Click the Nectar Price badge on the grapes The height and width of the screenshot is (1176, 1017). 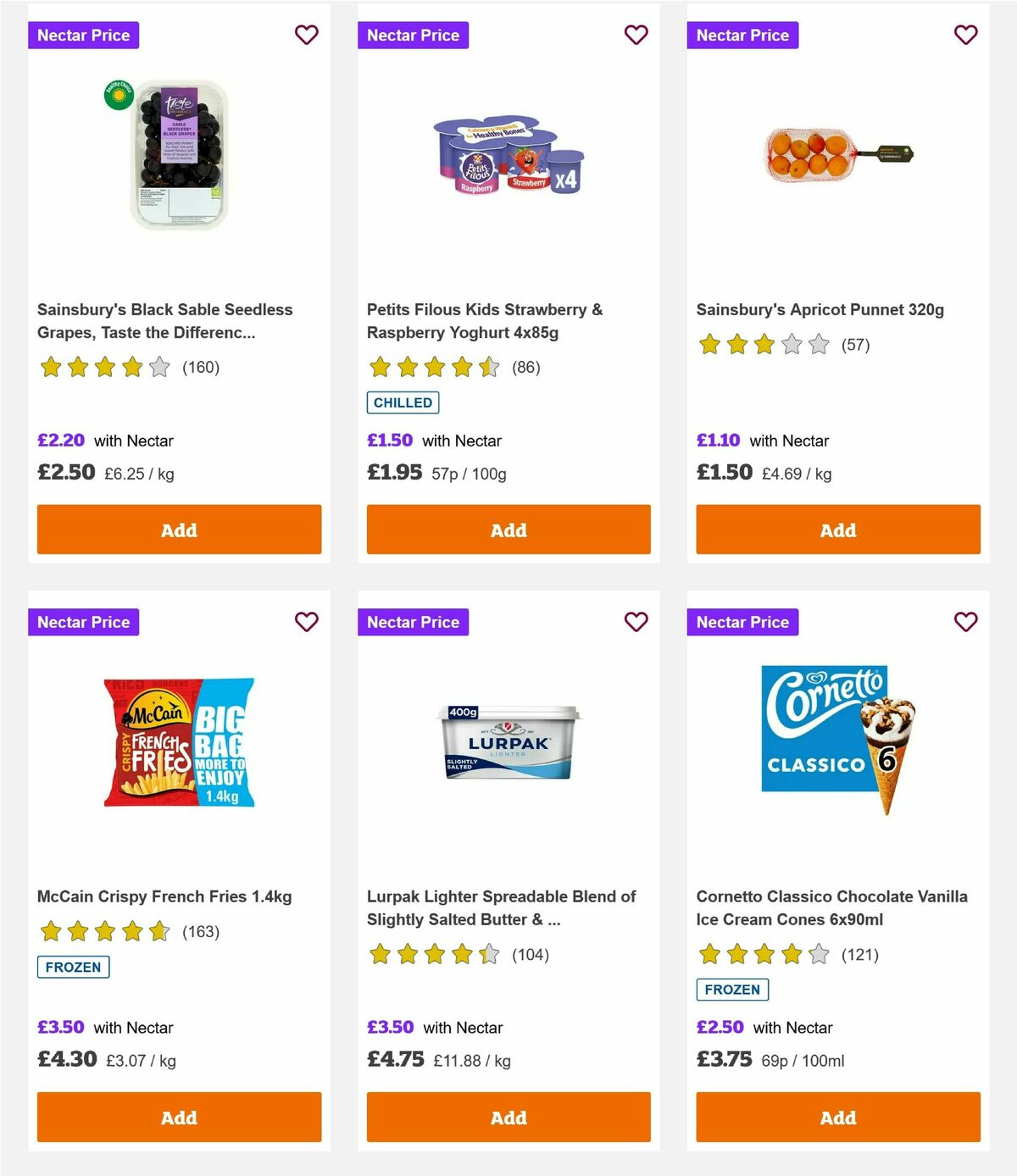pos(83,35)
